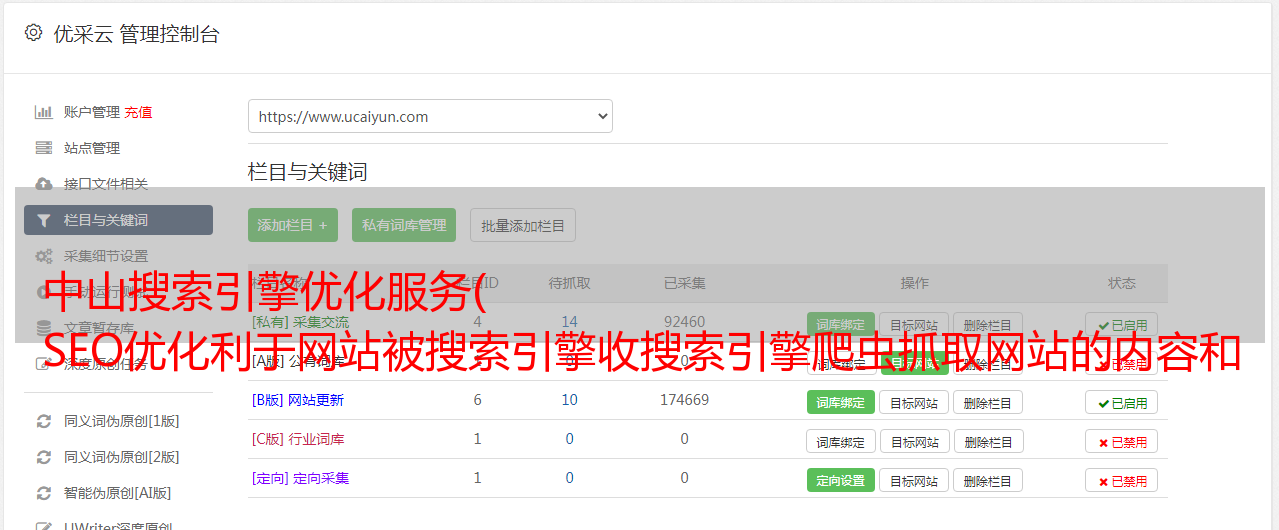The image size is (1279, 530).
Task: Click the 状态 column header
Action: tap(1122, 283)
